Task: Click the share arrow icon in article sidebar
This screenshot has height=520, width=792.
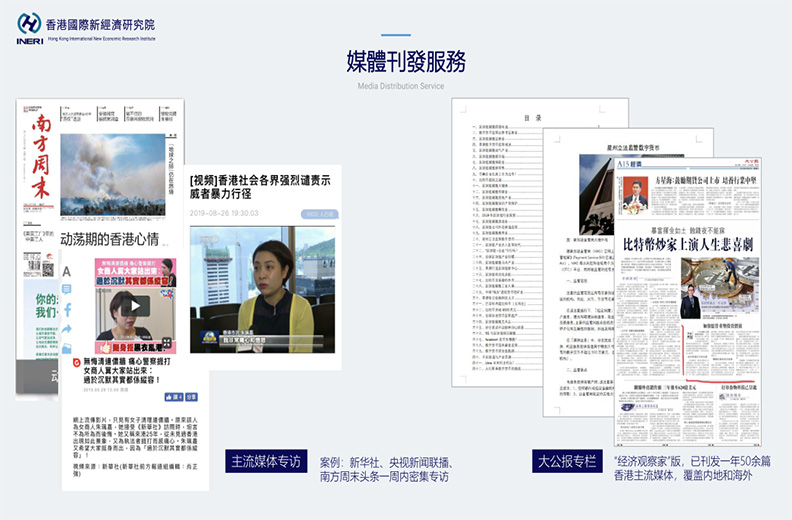Action: click(67, 330)
